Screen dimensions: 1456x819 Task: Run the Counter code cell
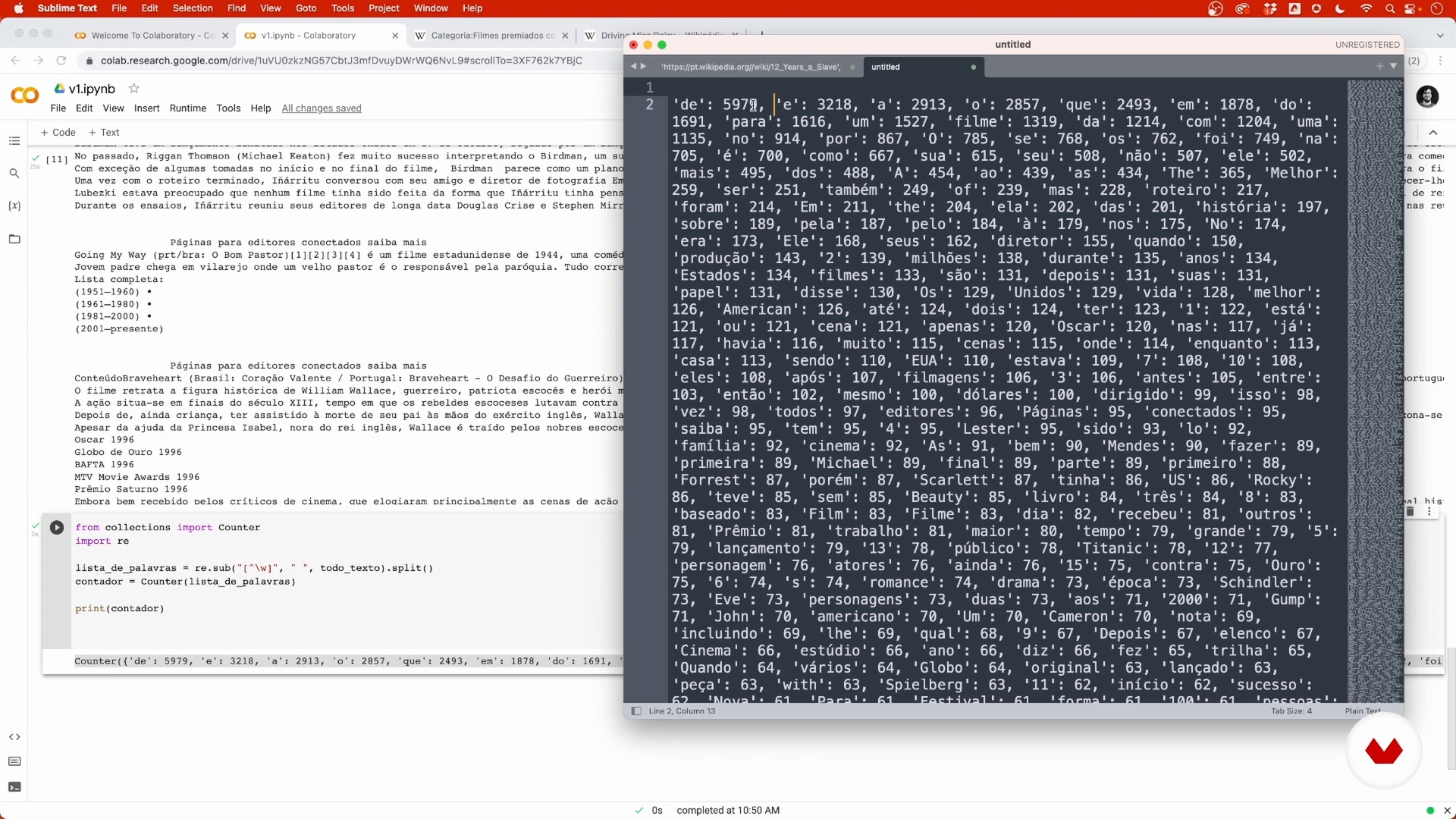[57, 527]
